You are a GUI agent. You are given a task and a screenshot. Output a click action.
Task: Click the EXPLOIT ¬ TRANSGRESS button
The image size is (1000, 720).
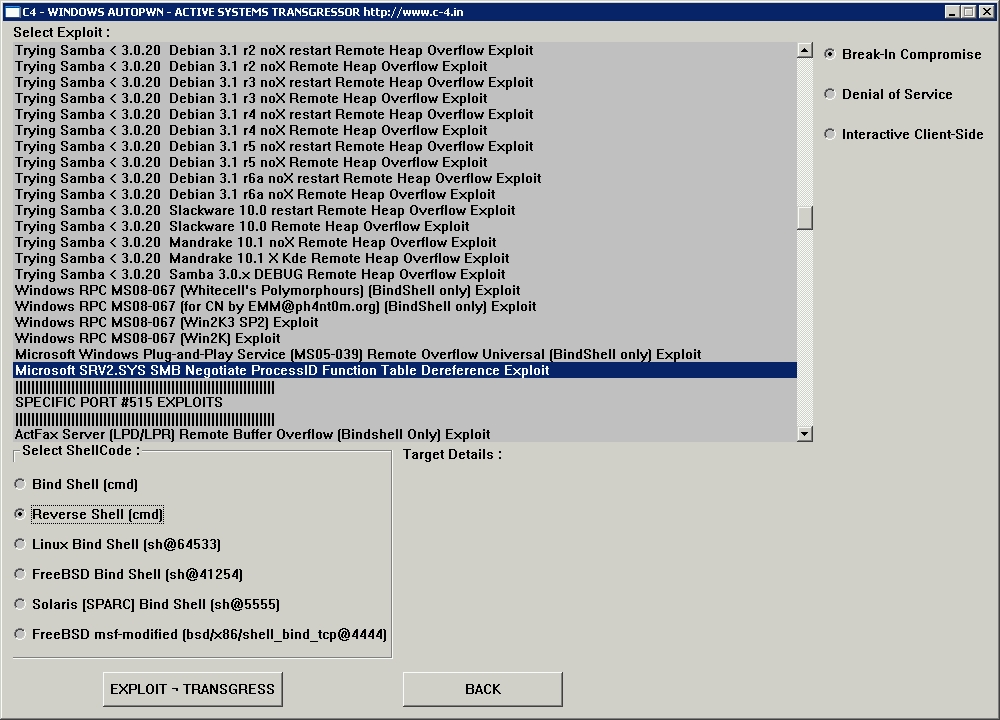(x=192, y=689)
